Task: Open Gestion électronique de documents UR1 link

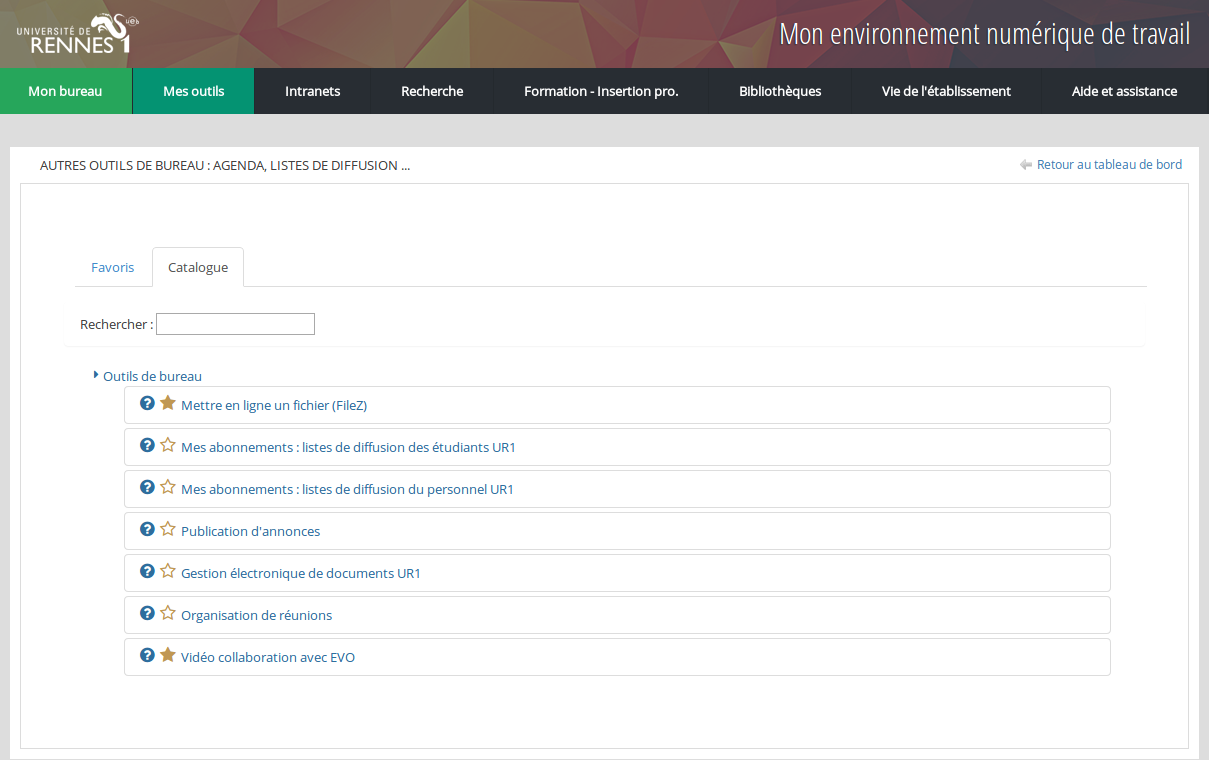Action: 300,573
